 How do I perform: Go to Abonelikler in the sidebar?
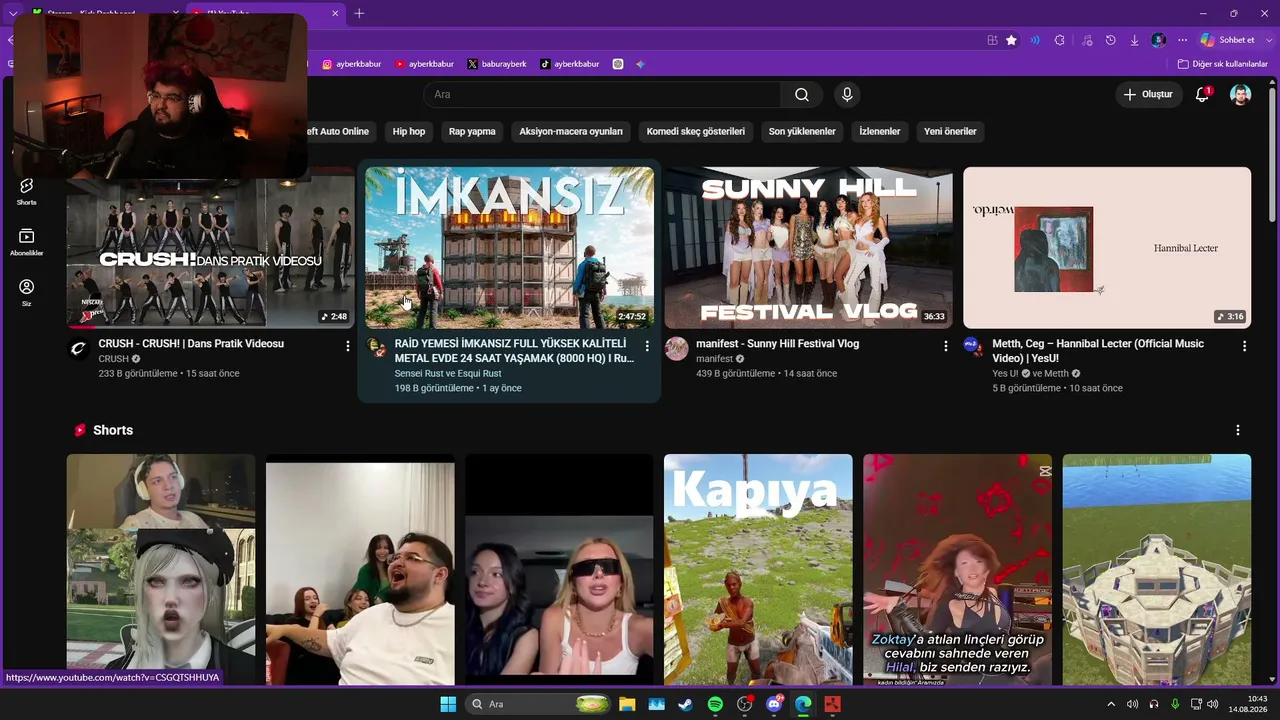tap(26, 242)
